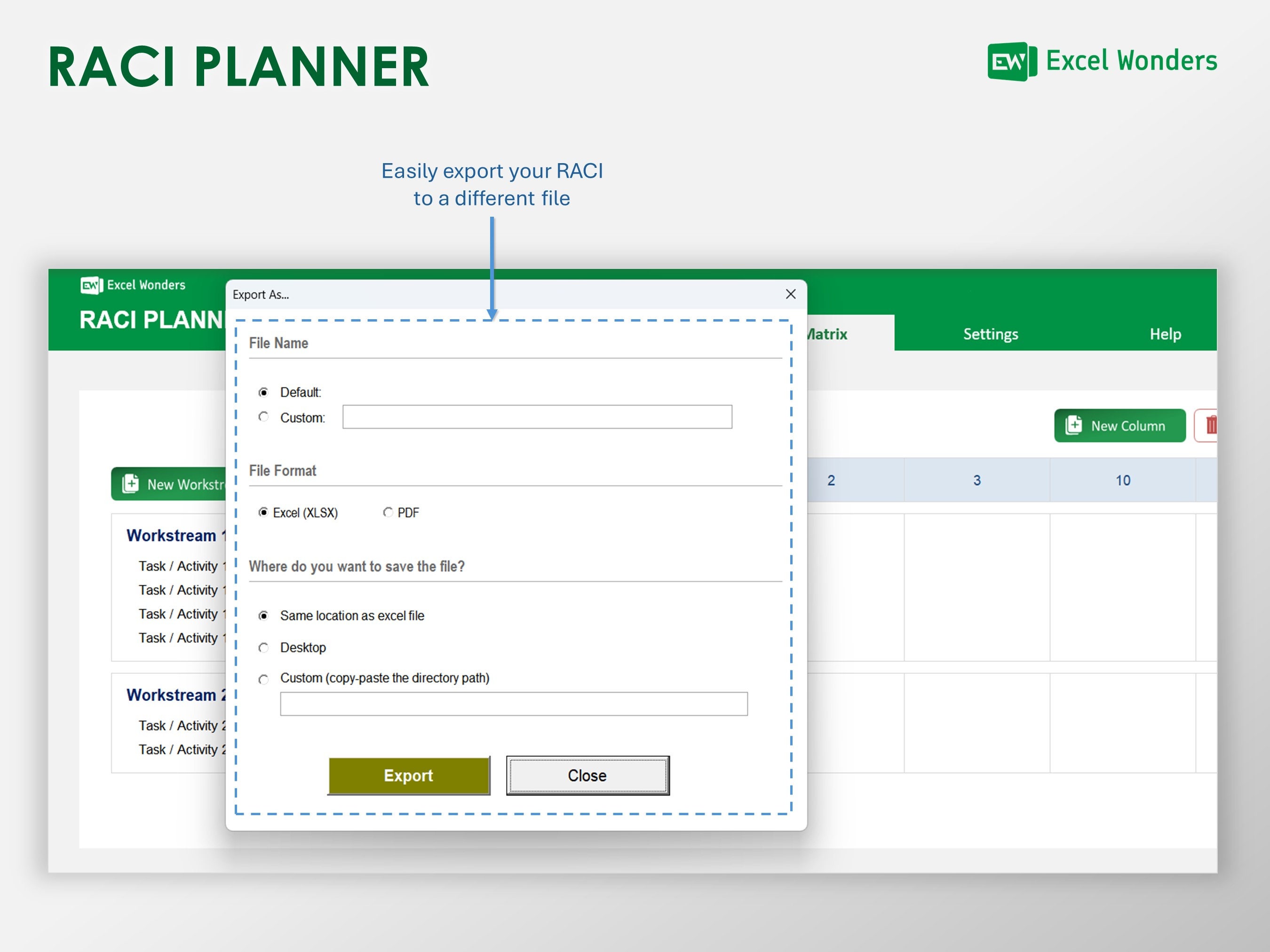The image size is (1270, 952).
Task: Select Same location as excel file
Action: click(x=263, y=616)
